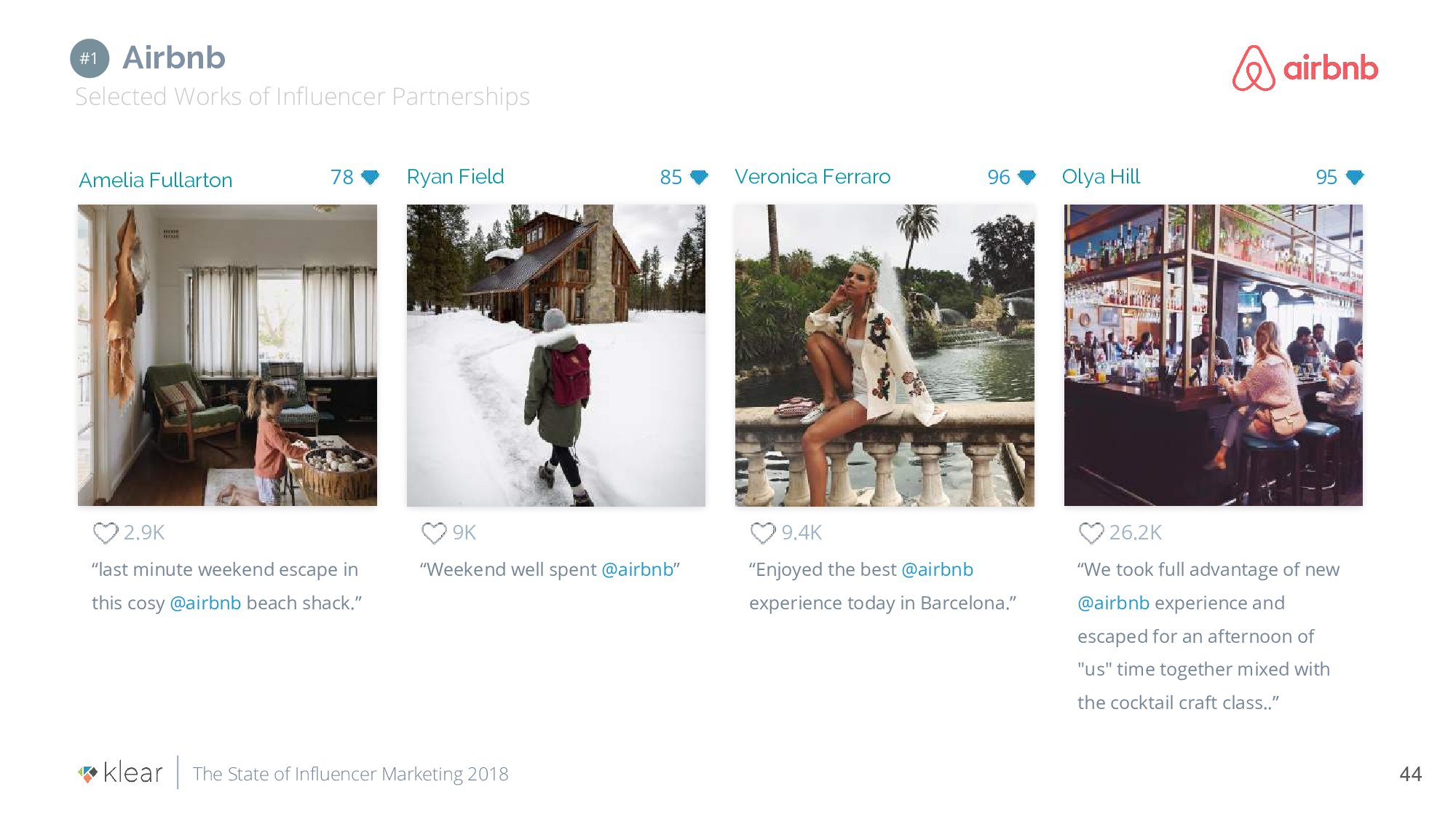
Task: Click the Airbnb logo in the top right
Action: pos(1305,68)
